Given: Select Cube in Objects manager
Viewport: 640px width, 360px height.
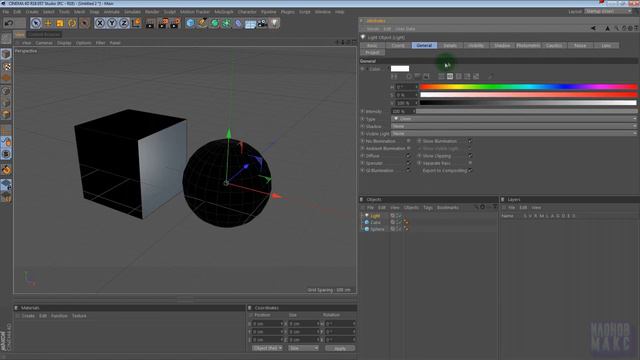Looking at the screenshot, I should point(375,222).
